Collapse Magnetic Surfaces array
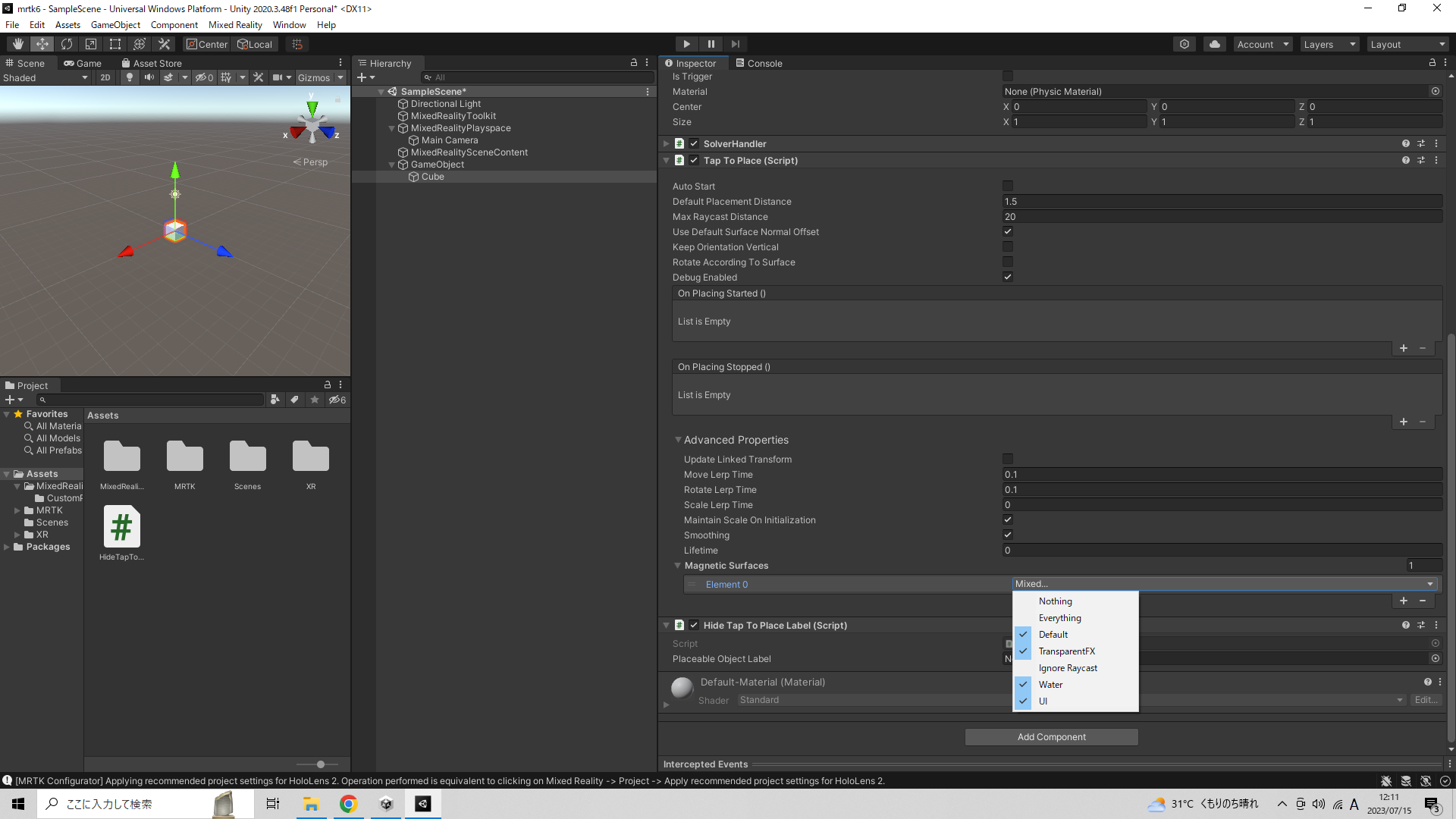Screen dimensions: 1456x819 [x=677, y=566]
